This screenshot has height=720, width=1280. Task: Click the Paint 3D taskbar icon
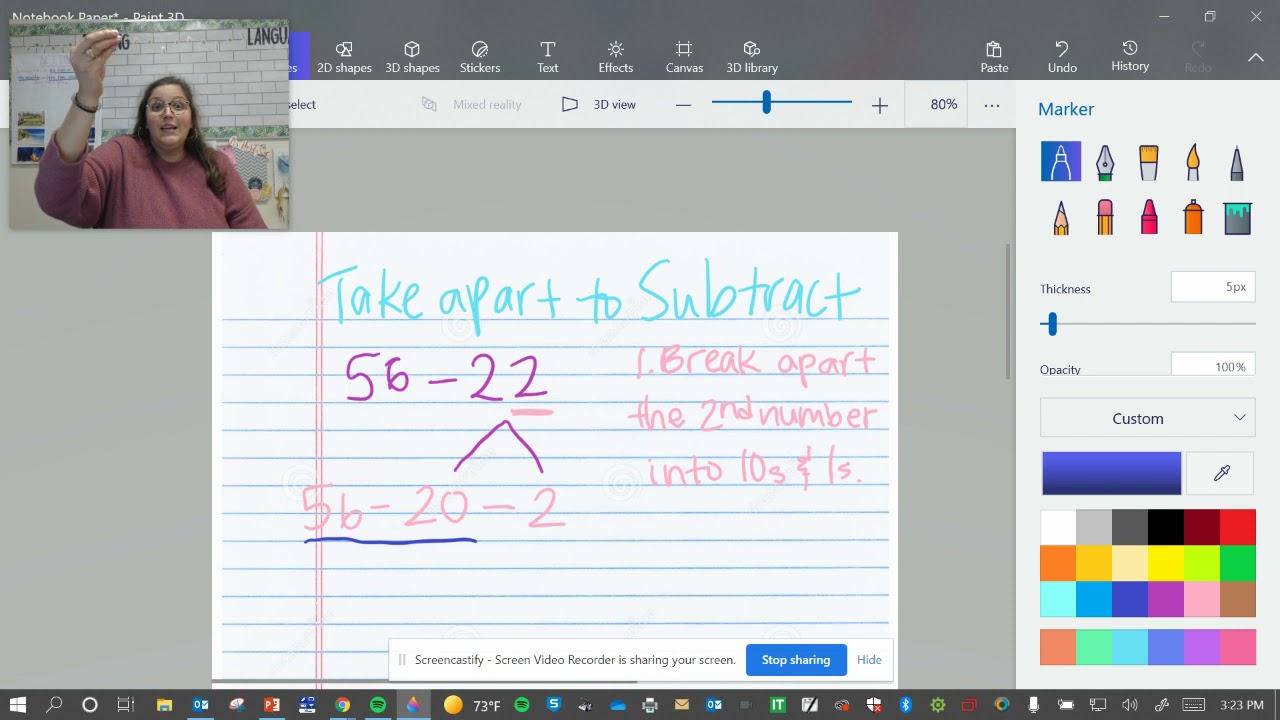point(413,705)
